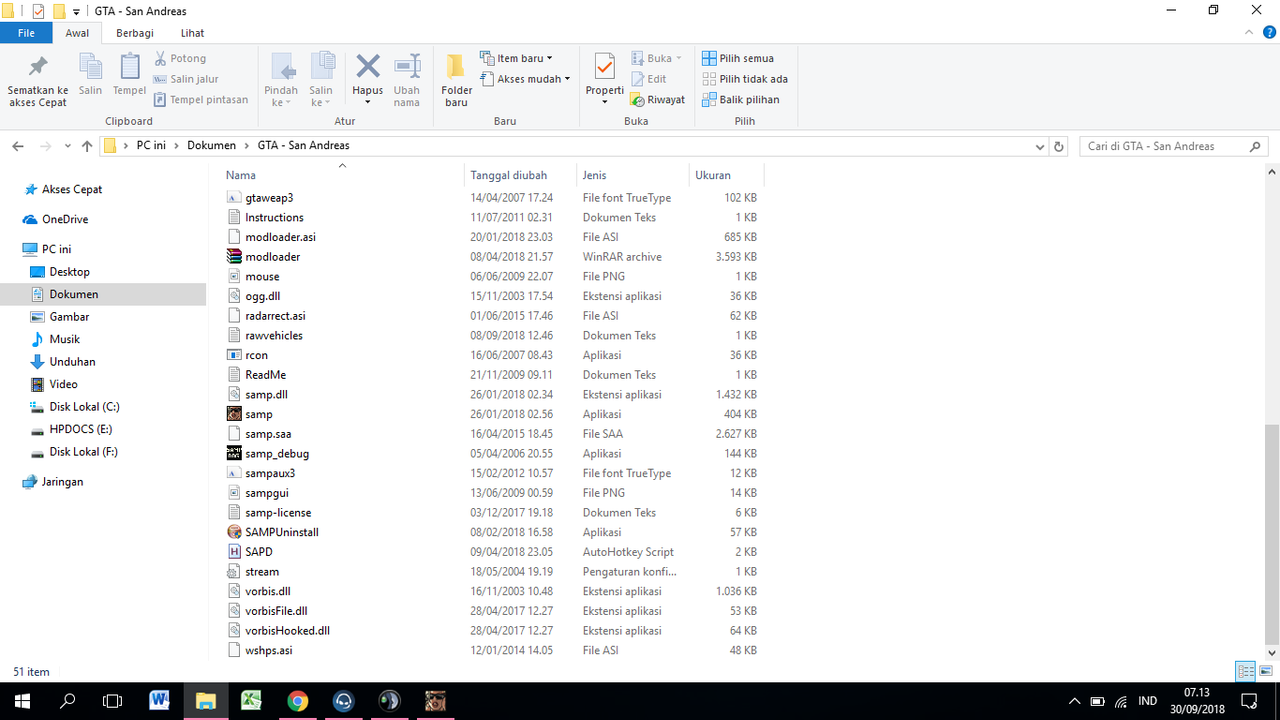Select the file named wshps.asi
1280x720 pixels.
pos(268,651)
